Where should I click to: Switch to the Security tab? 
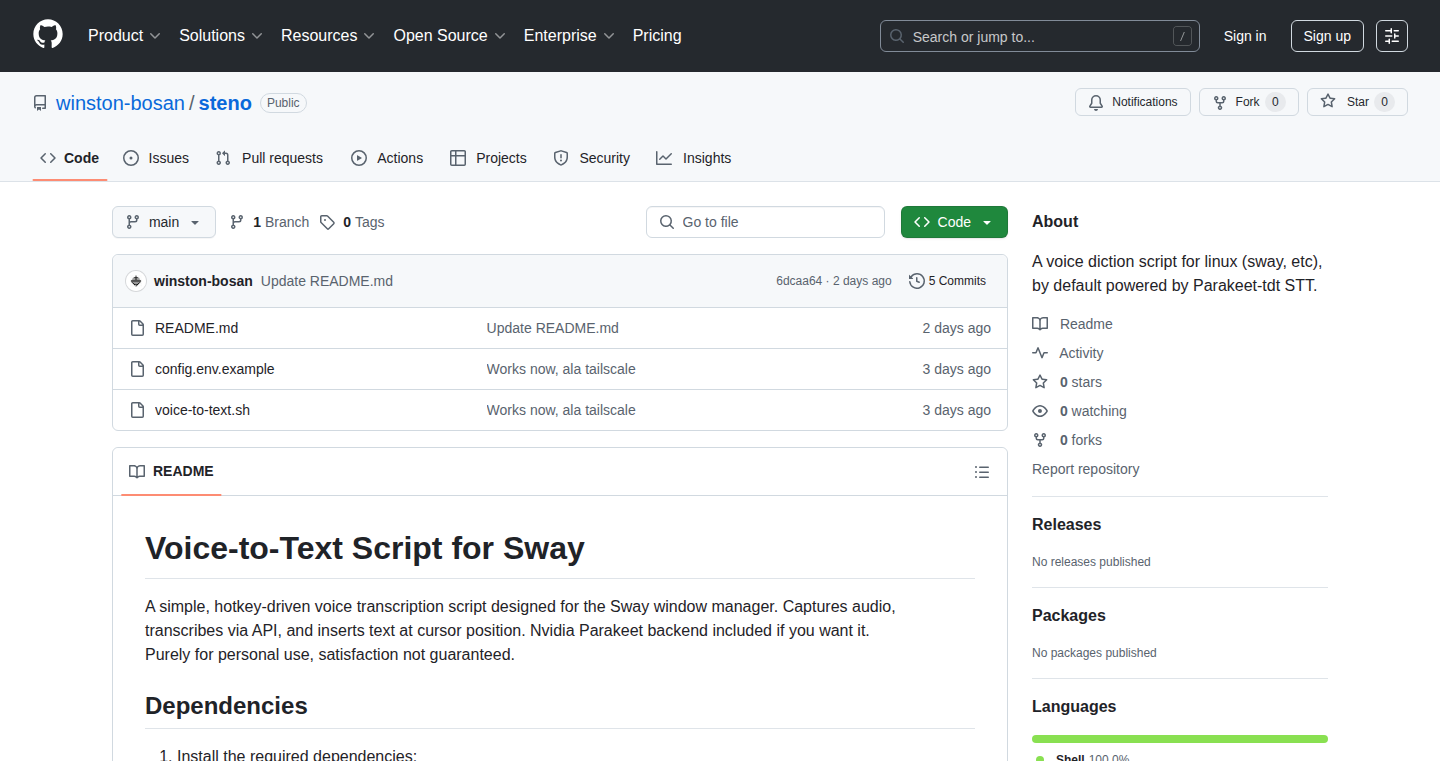(x=592, y=158)
